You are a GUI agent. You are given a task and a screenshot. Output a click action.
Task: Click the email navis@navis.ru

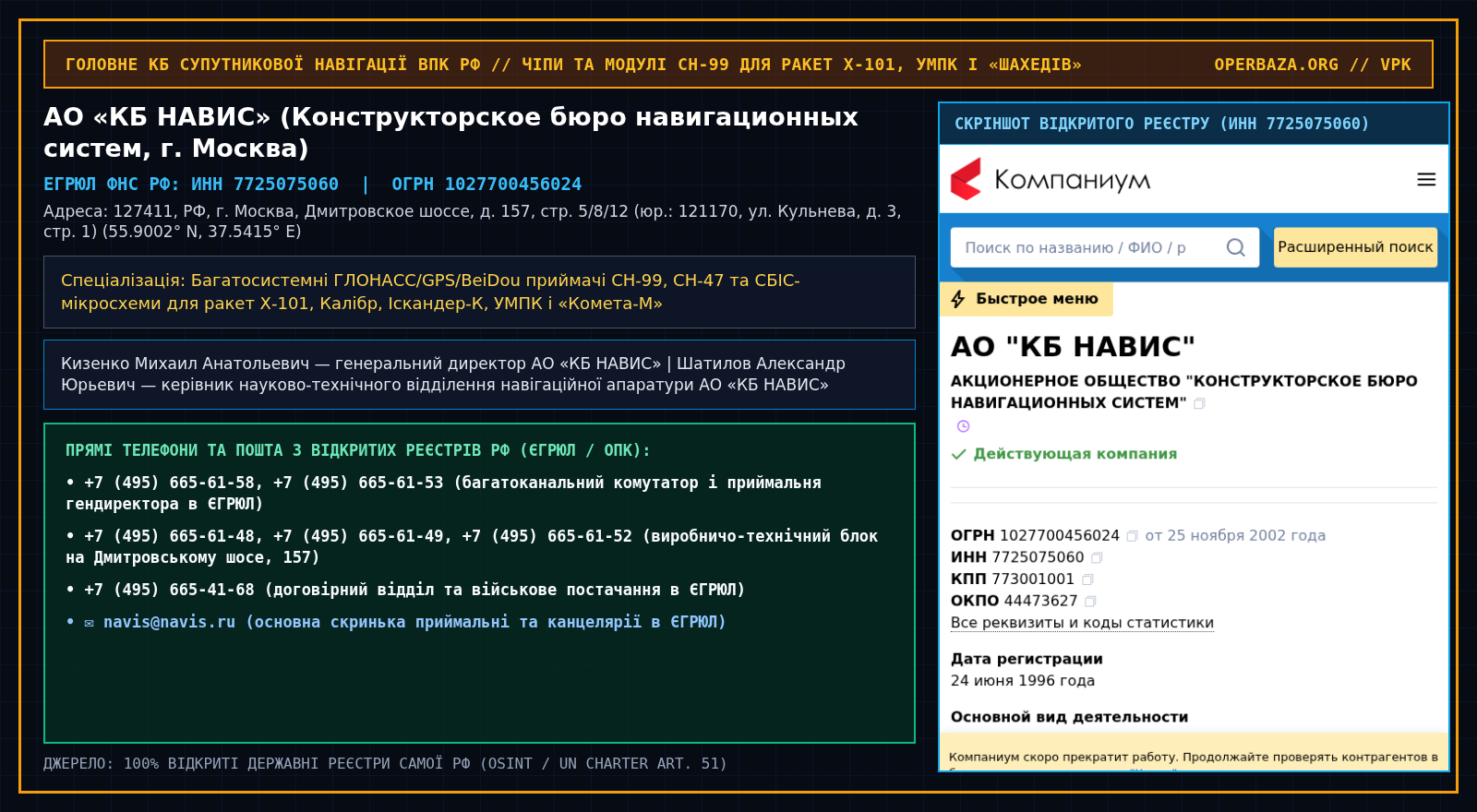click(x=169, y=622)
